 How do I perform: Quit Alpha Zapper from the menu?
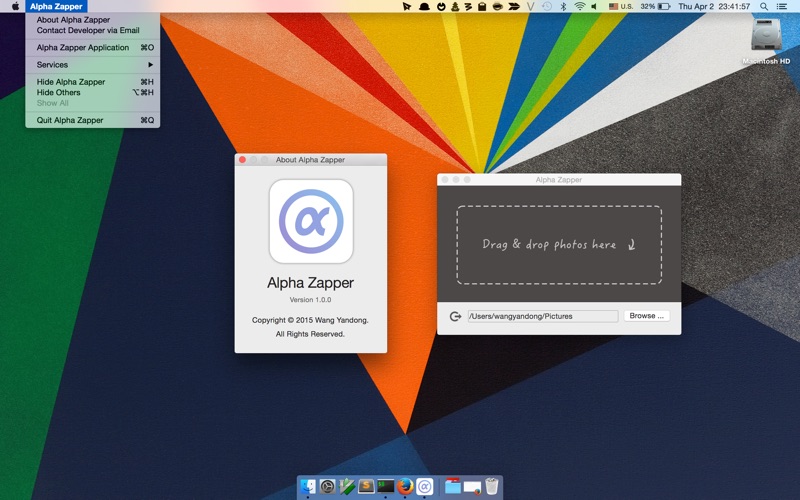92,120
